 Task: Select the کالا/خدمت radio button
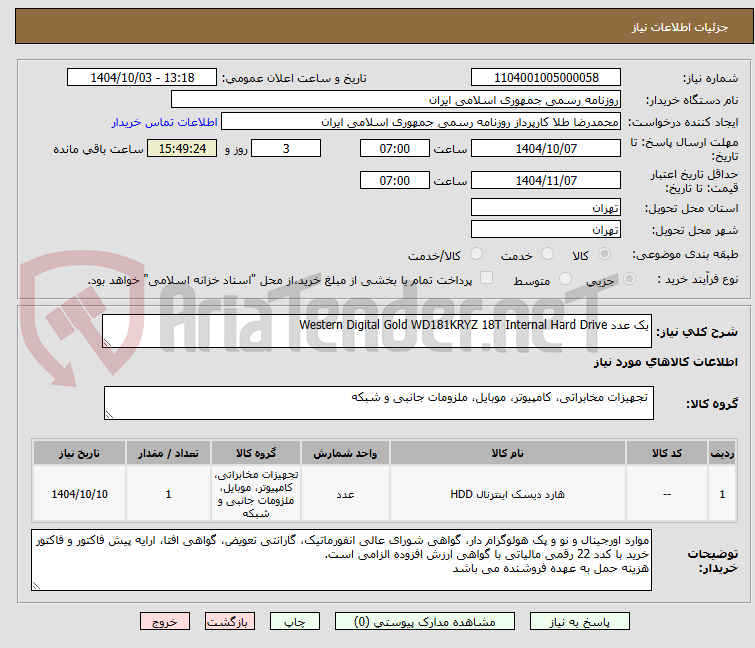(476, 254)
